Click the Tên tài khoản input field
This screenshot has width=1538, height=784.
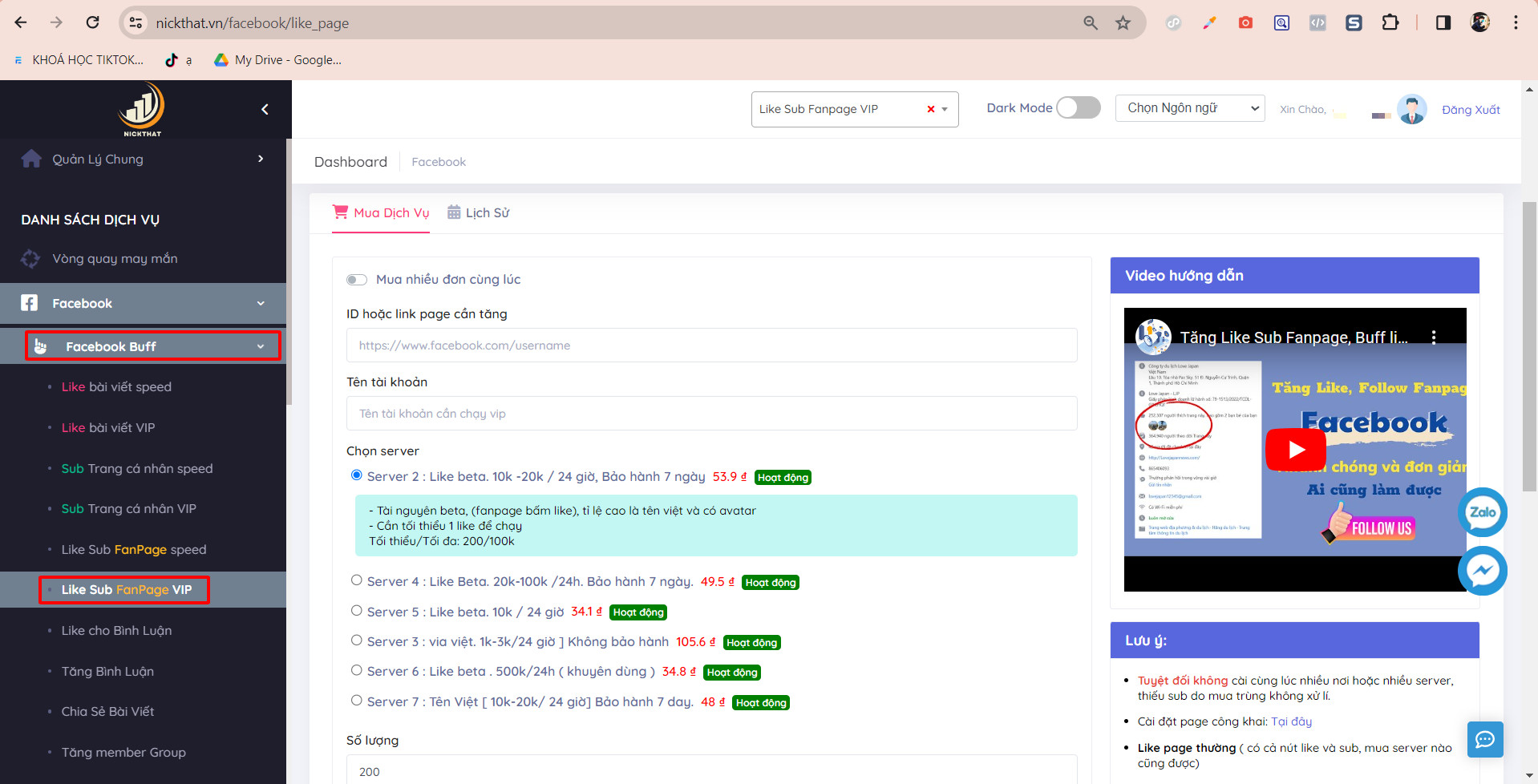[712, 414]
